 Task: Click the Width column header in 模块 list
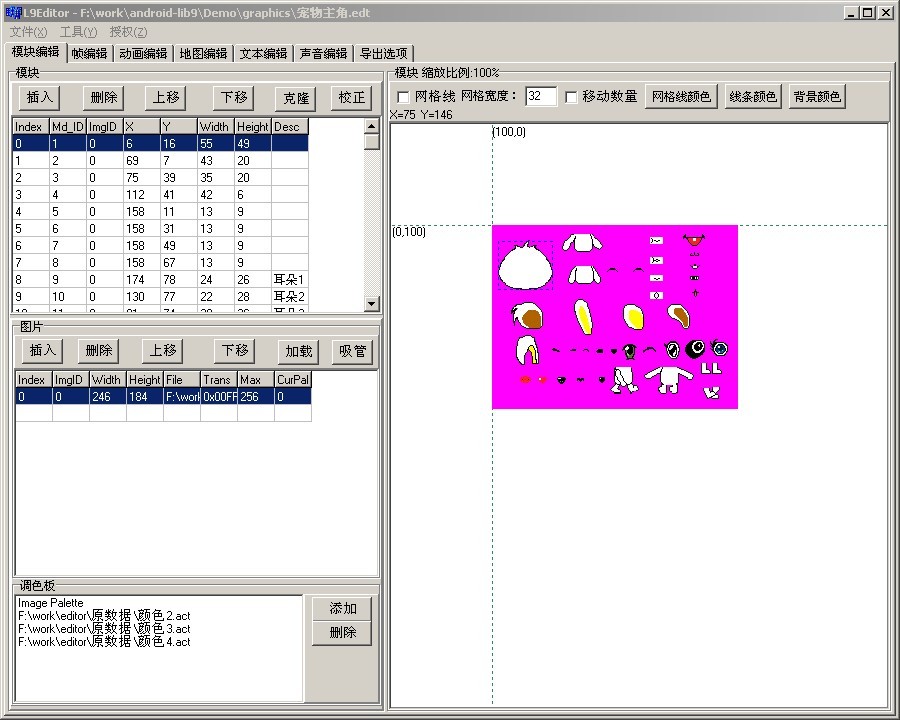point(216,126)
